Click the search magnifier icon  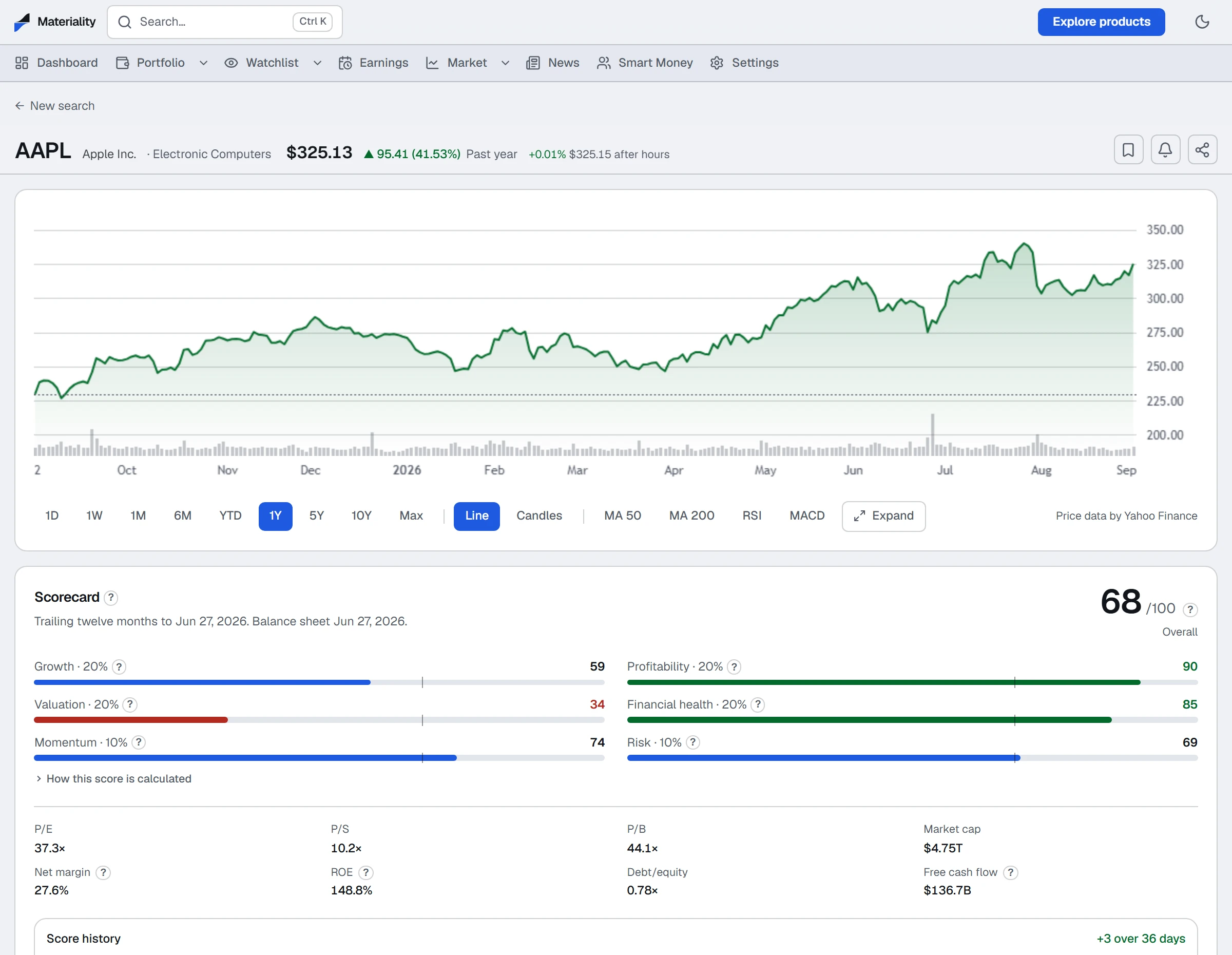pos(125,22)
